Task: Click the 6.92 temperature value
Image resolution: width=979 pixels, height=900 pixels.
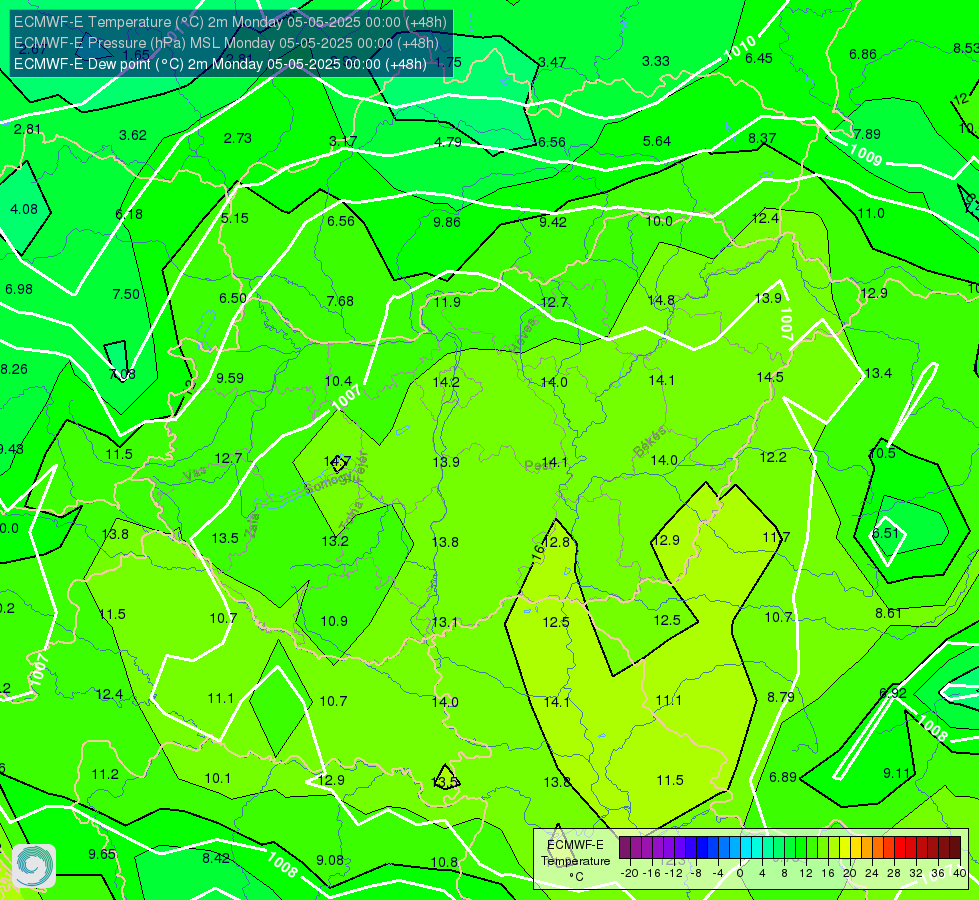Action: (x=892, y=693)
